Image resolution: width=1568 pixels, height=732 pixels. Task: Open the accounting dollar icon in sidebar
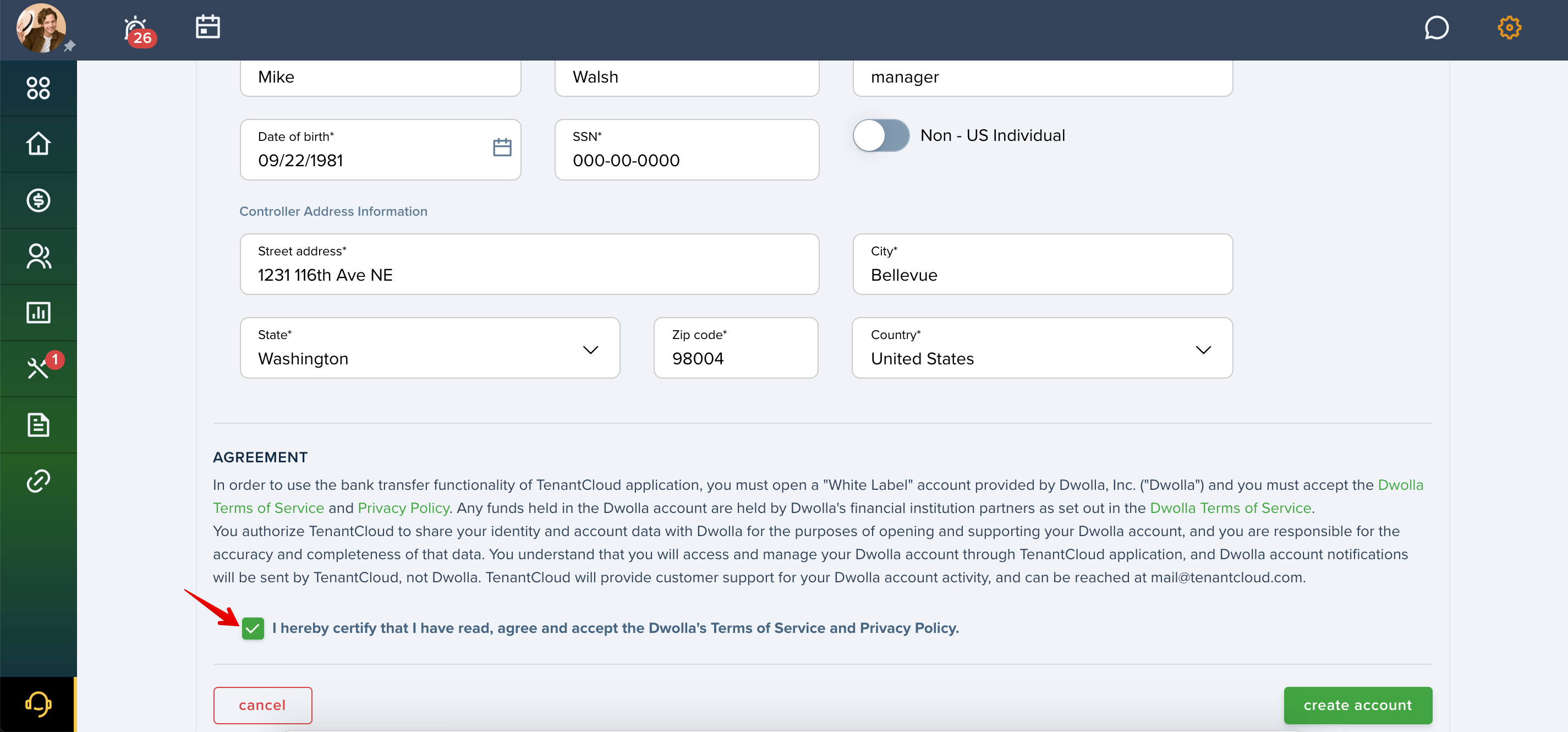pyautogui.click(x=39, y=200)
